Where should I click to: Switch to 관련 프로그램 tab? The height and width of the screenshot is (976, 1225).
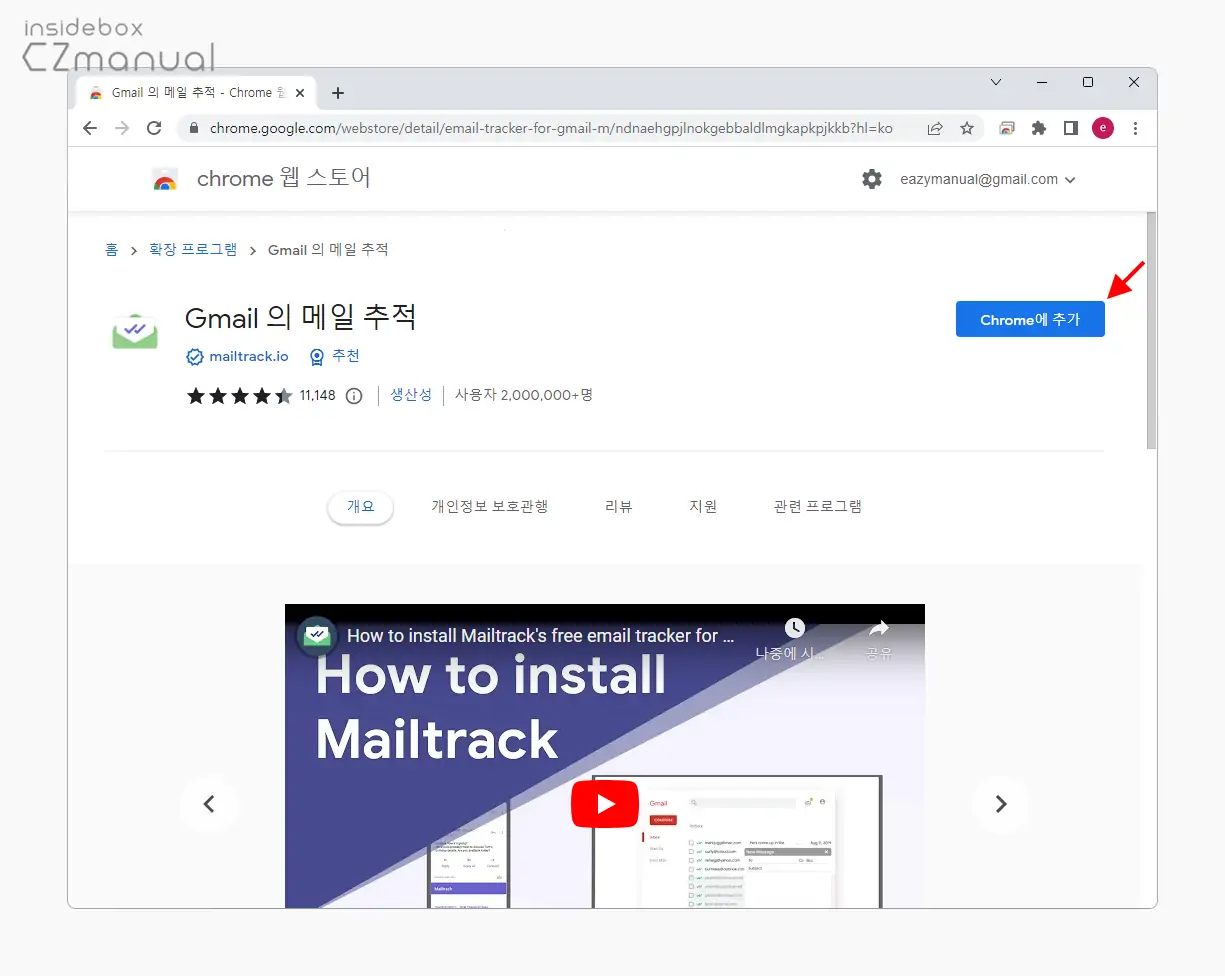pyautogui.click(x=818, y=507)
